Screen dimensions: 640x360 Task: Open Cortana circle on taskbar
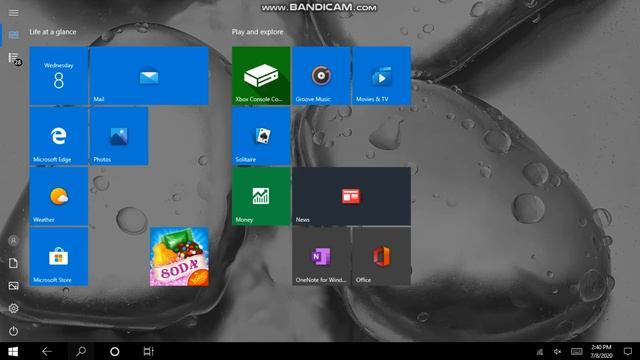[x=115, y=351]
